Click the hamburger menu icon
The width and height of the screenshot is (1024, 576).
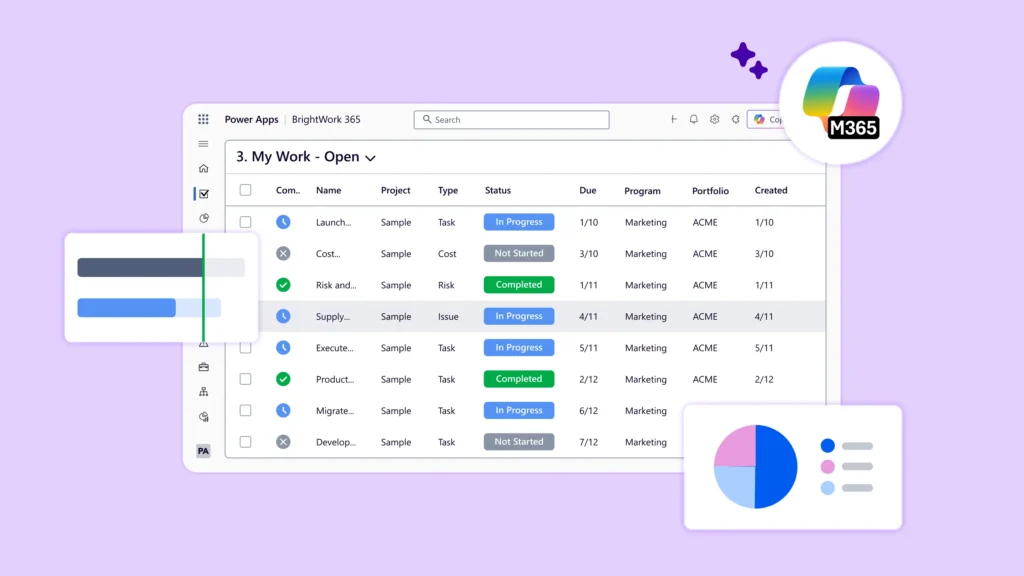tap(203, 143)
